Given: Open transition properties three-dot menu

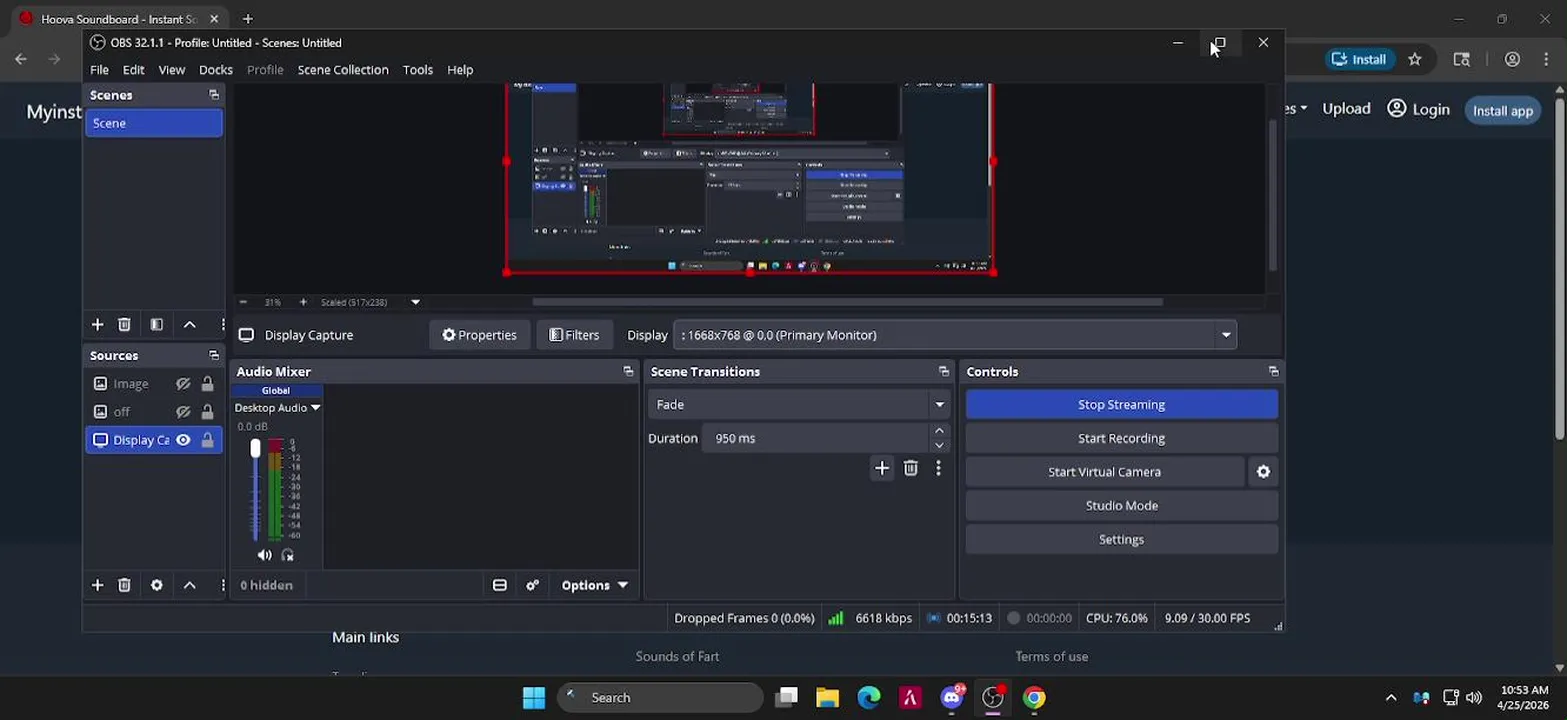Looking at the screenshot, I should tap(938, 468).
